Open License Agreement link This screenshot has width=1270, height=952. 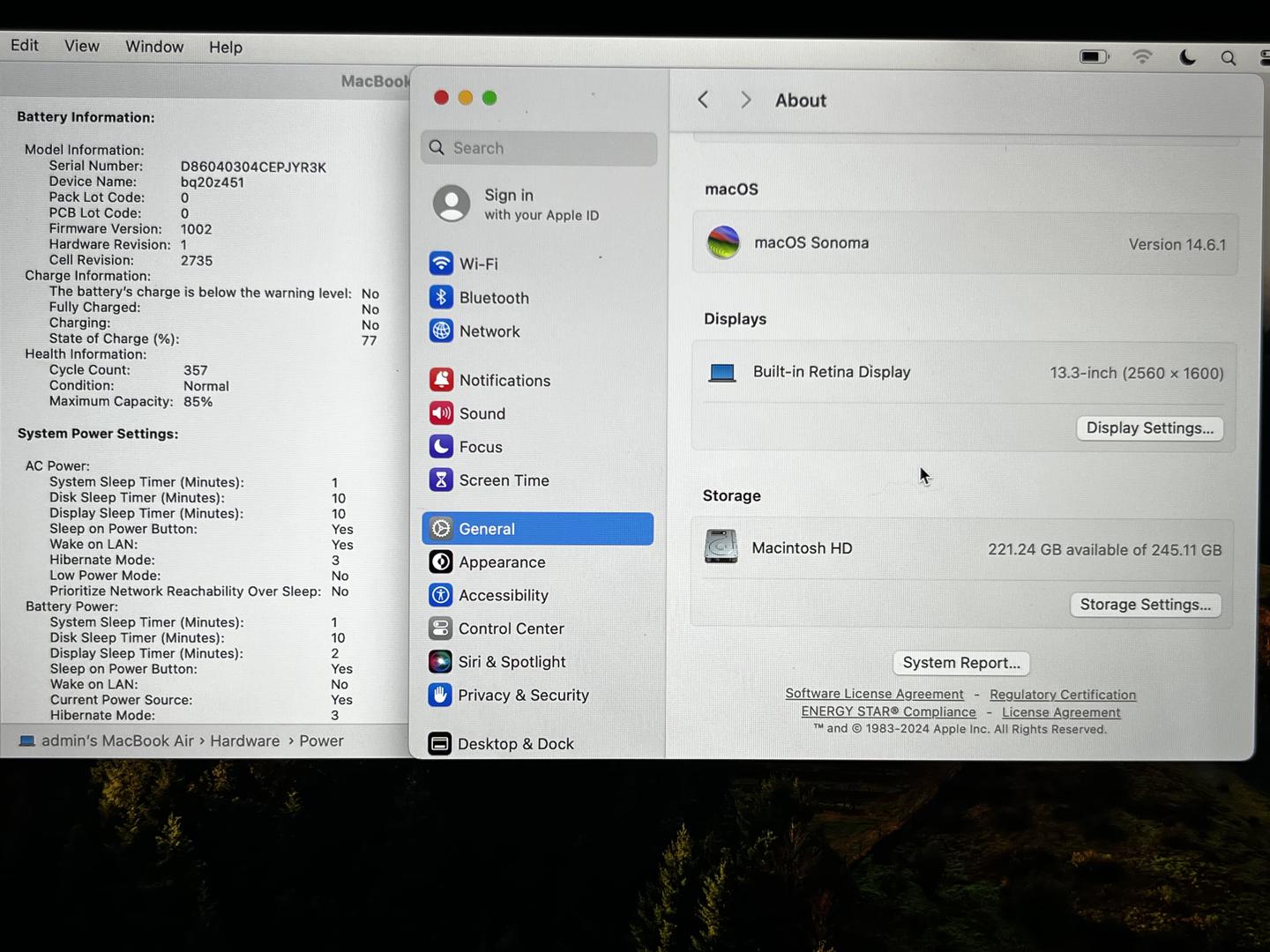pos(1061,712)
